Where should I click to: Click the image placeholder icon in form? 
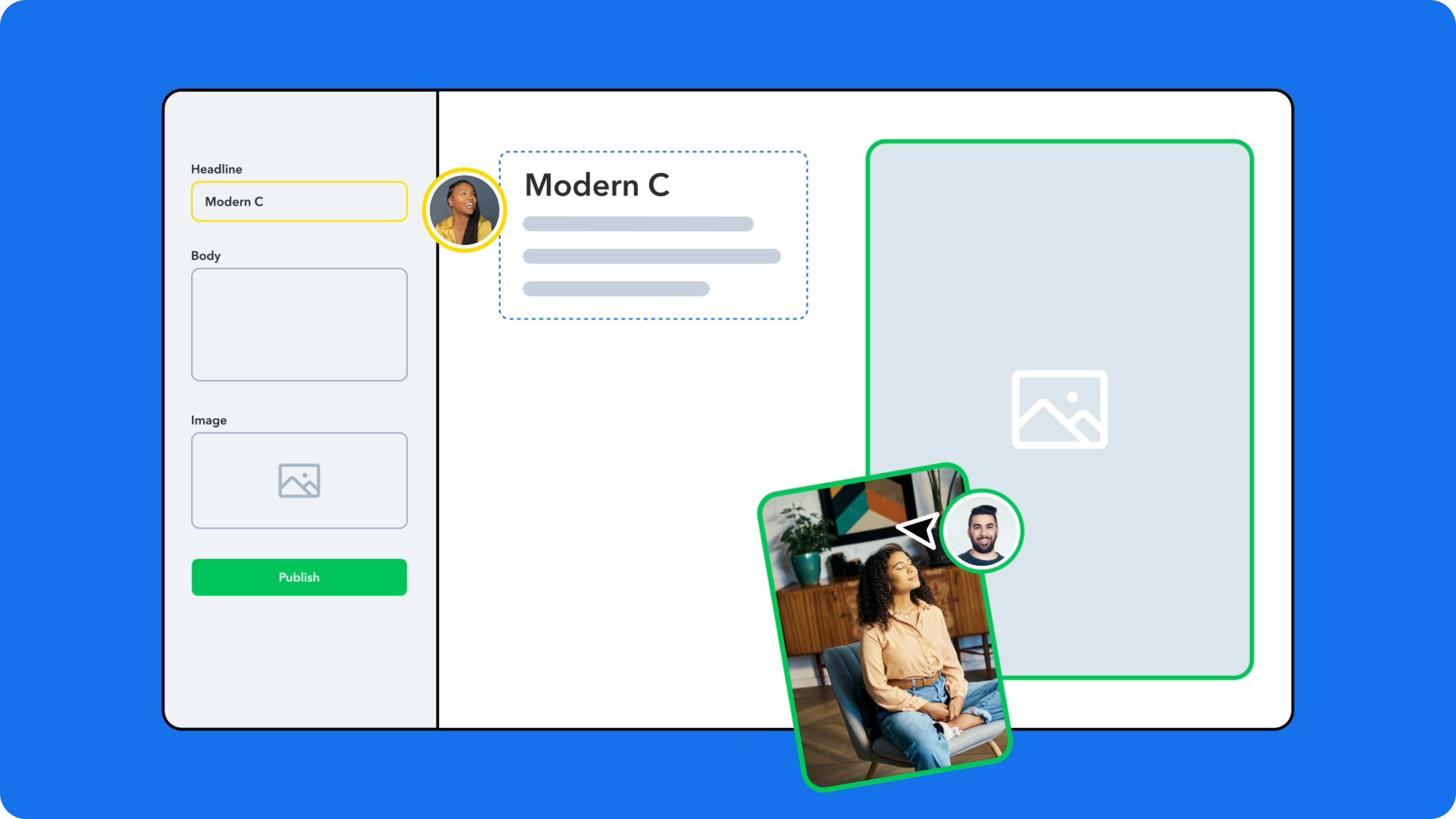[x=299, y=481]
